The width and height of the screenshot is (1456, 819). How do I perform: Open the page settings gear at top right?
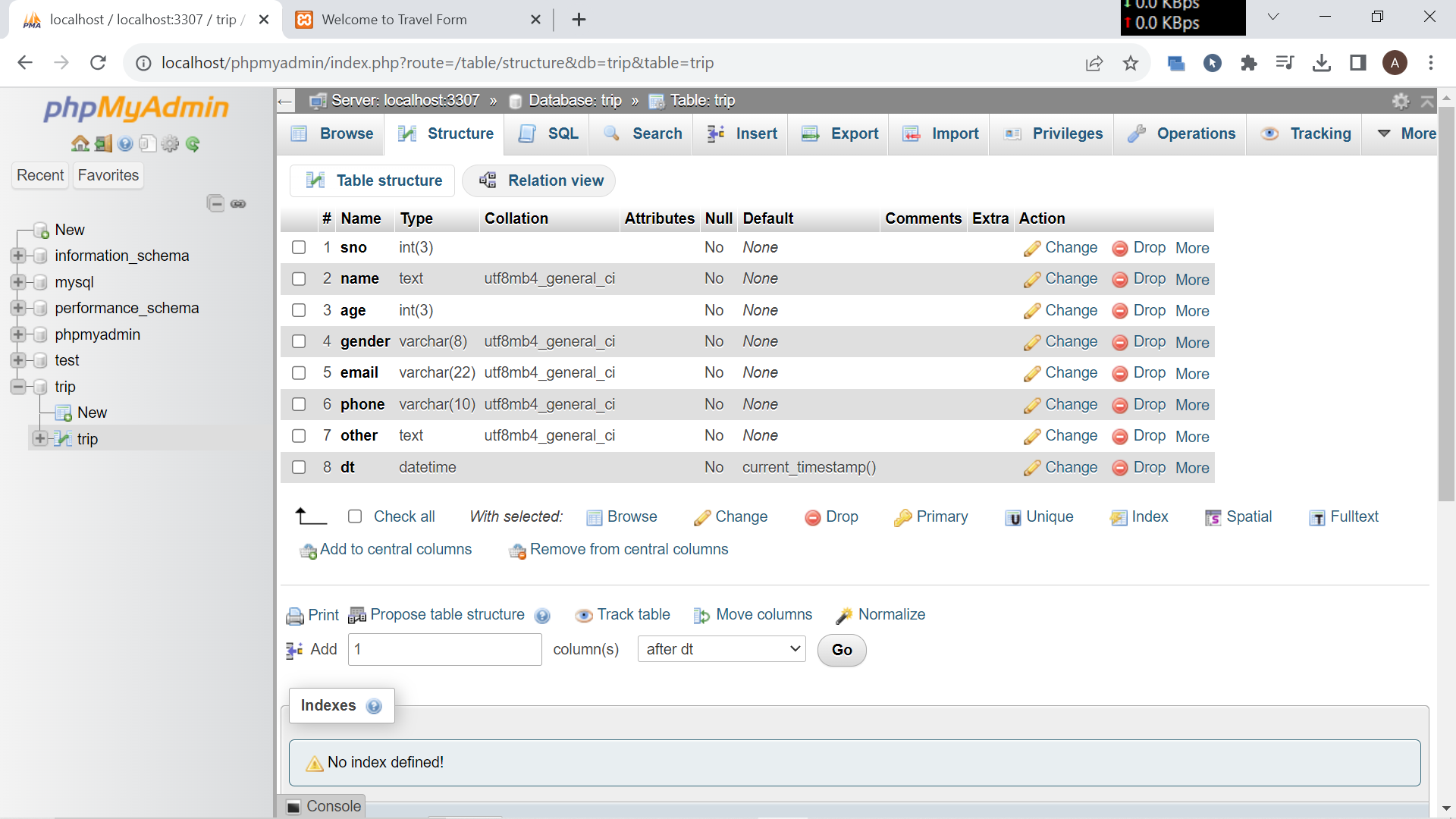(1401, 100)
